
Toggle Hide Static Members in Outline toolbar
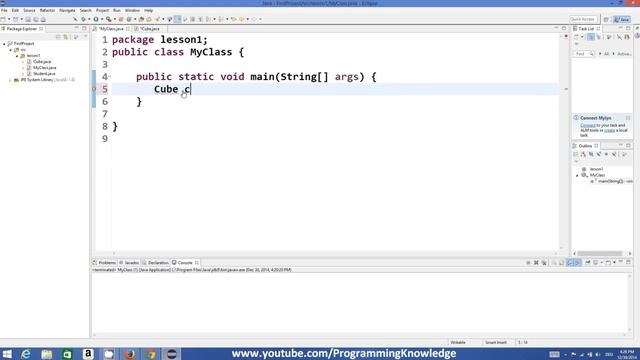pyautogui.click(x=599, y=154)
